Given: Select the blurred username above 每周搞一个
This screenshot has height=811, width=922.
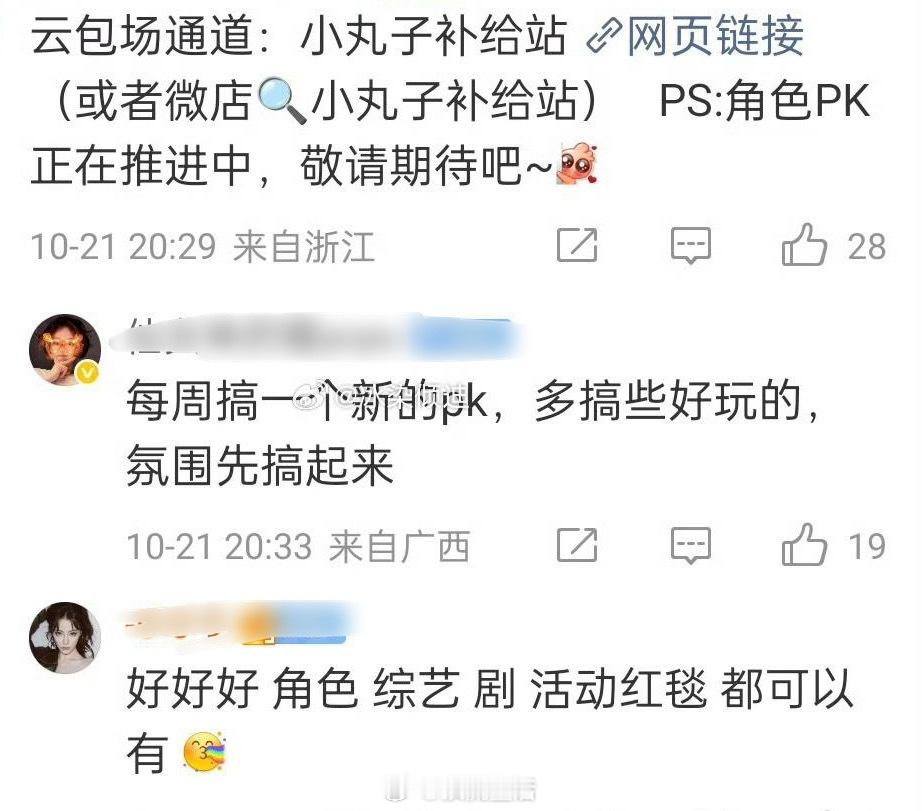Looking at the screenshot, I should pyautogui.click(x=320, y=335).
